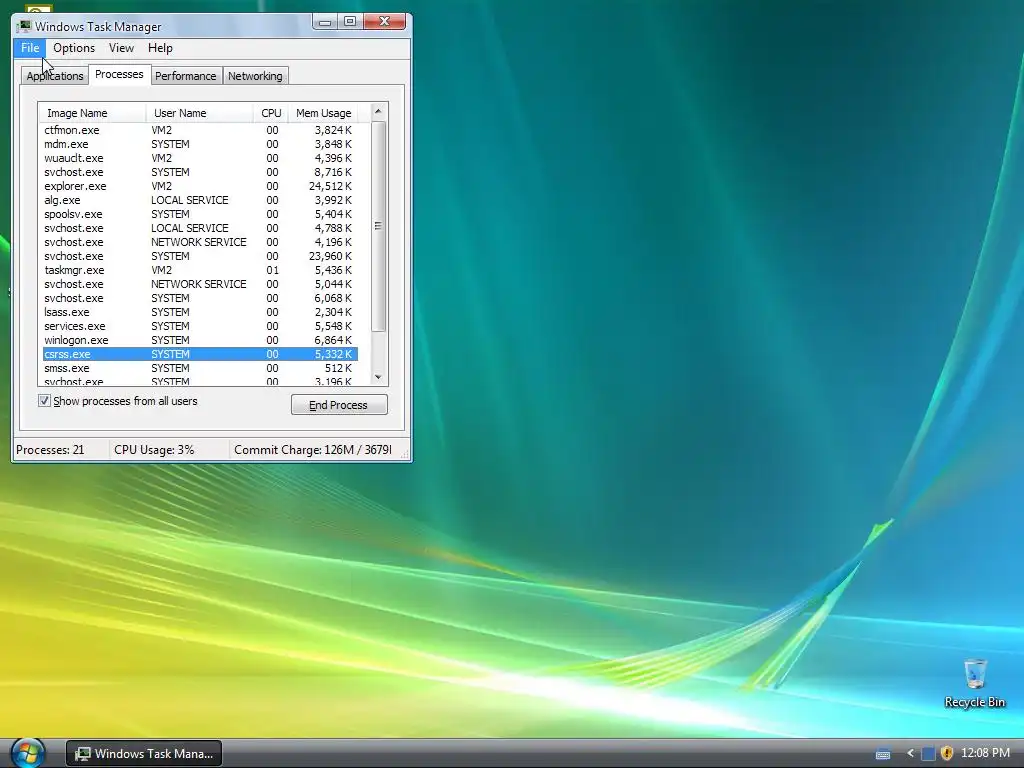The image size is (1024, 768).
Task: Sort by the User Name column header
Action: click(199, 113)
